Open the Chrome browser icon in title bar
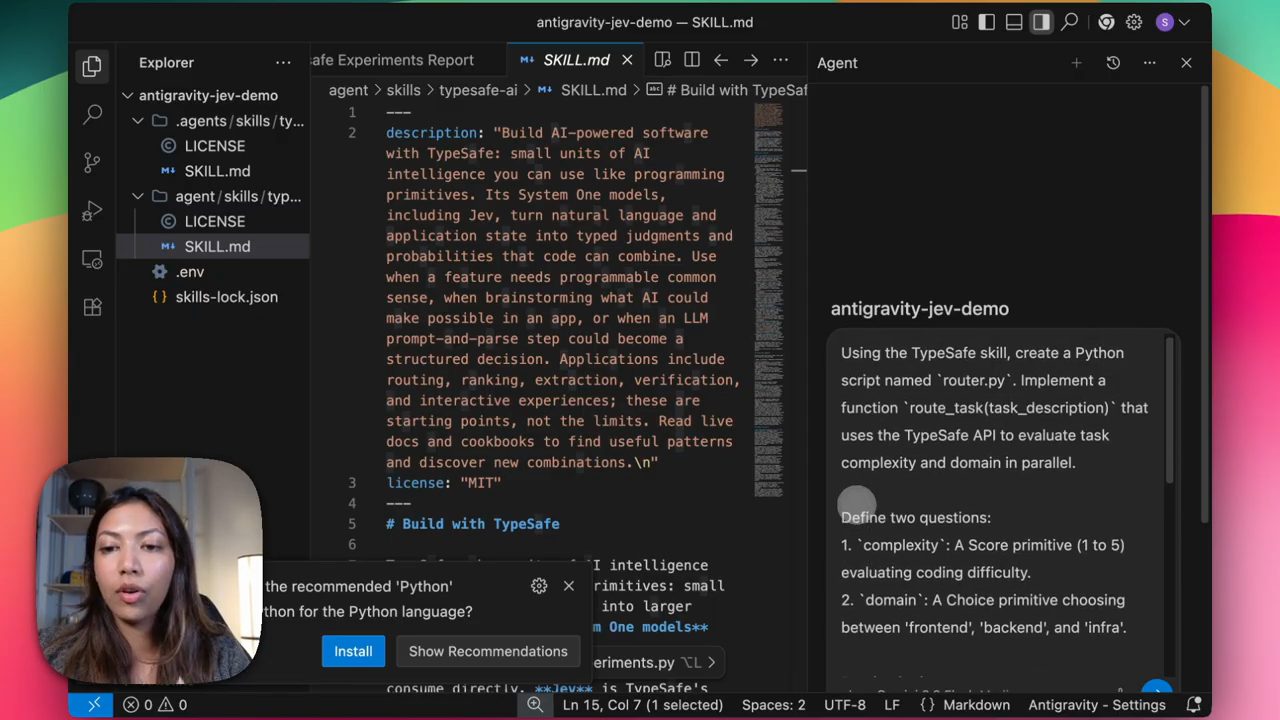The height and width of the screenshot is (720, 1280). [x=1106, y=22]
